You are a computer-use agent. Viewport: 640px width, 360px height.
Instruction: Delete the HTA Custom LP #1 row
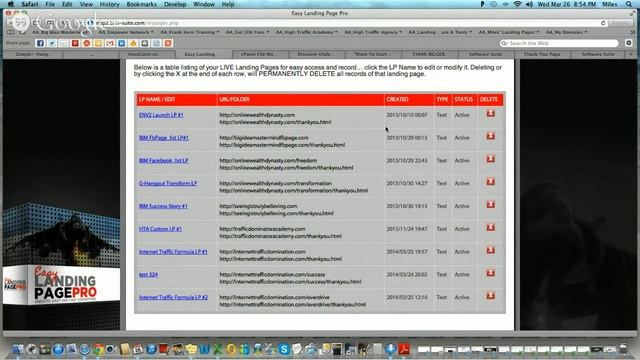(x=491, y=227)
